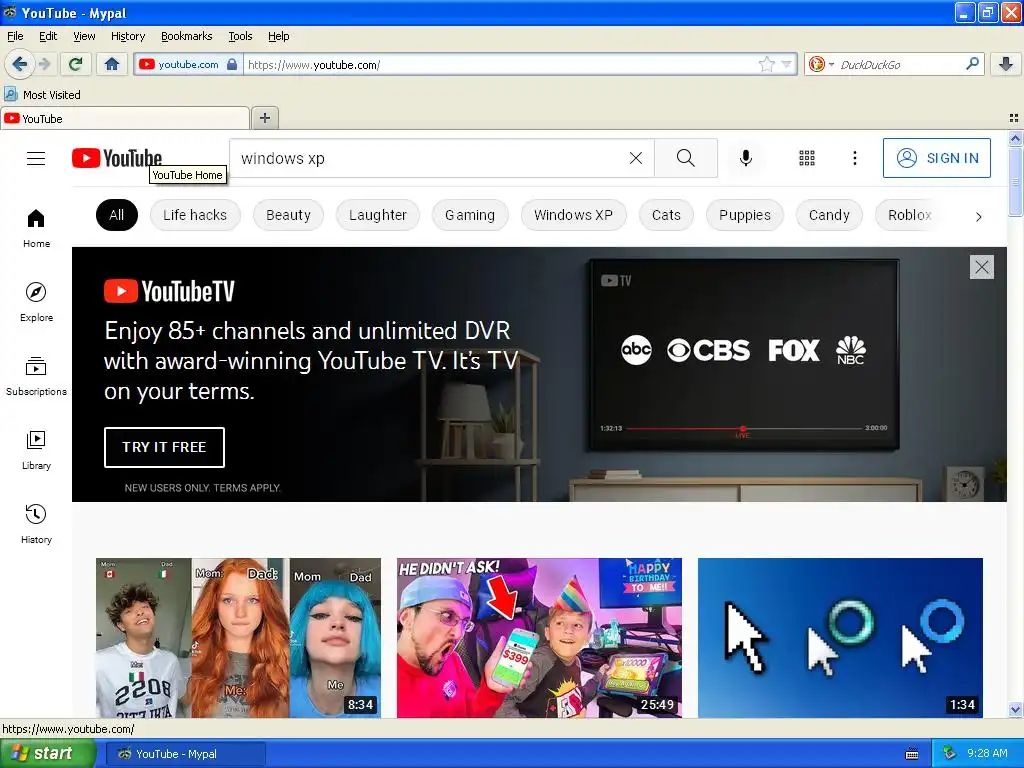The width and height of the screenshot is (1024, 768).
Task: Click the SIGN IN button
Action: [936, 158]
